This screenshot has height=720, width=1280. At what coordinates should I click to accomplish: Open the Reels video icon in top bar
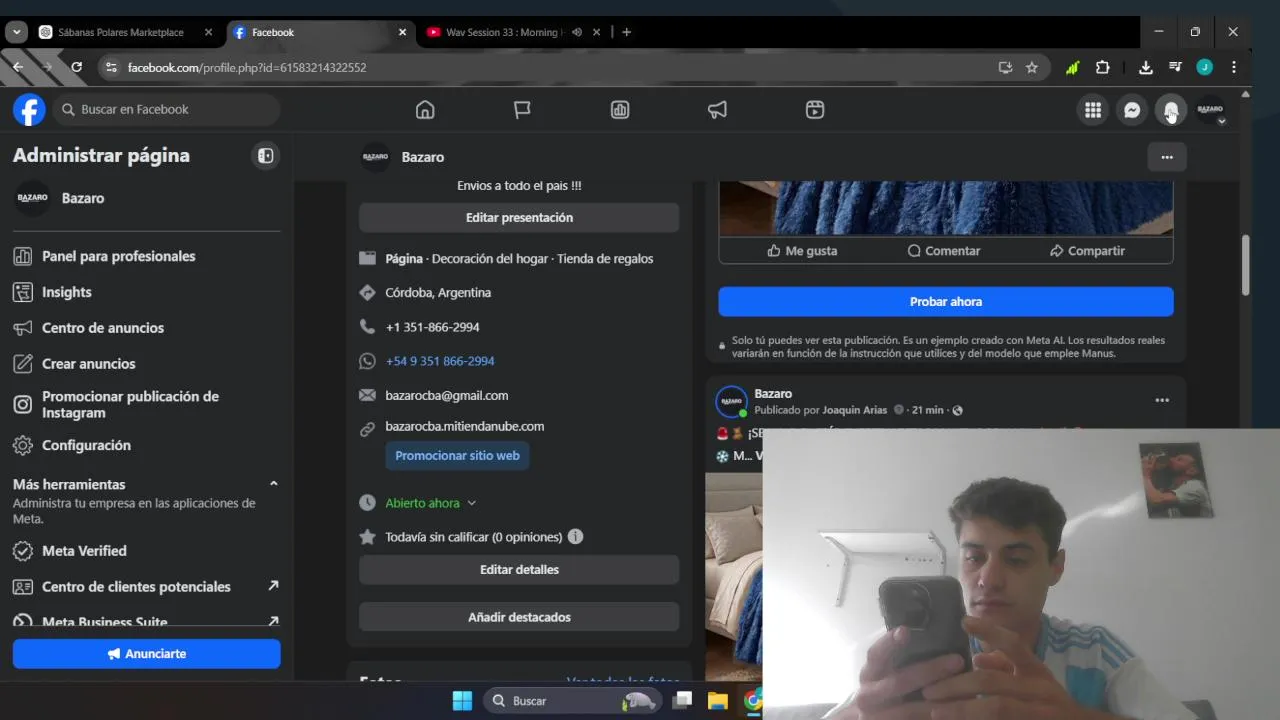[x=815, y=110]
